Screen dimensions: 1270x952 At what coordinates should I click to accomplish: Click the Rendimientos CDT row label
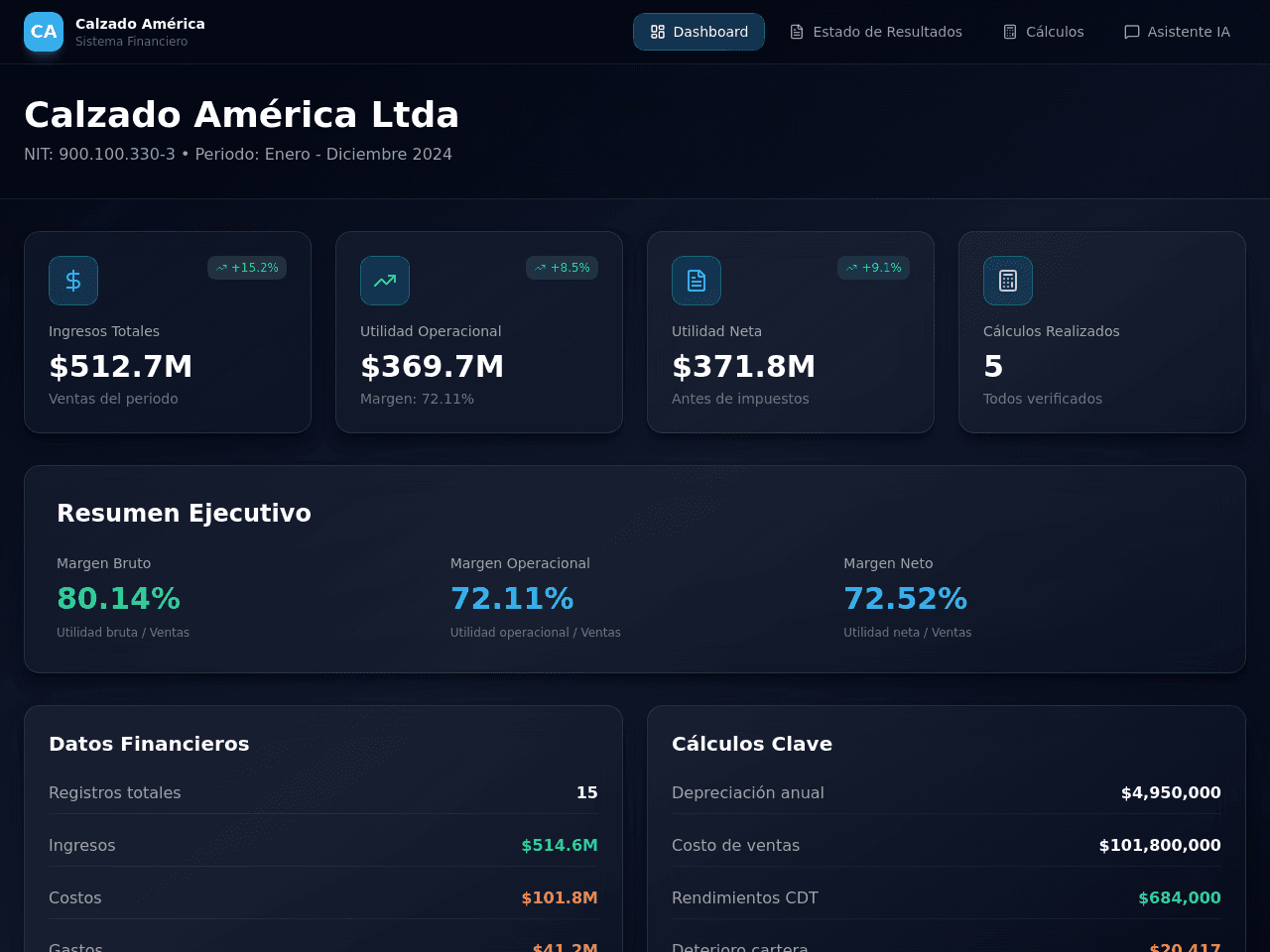[x=745, y=897]
